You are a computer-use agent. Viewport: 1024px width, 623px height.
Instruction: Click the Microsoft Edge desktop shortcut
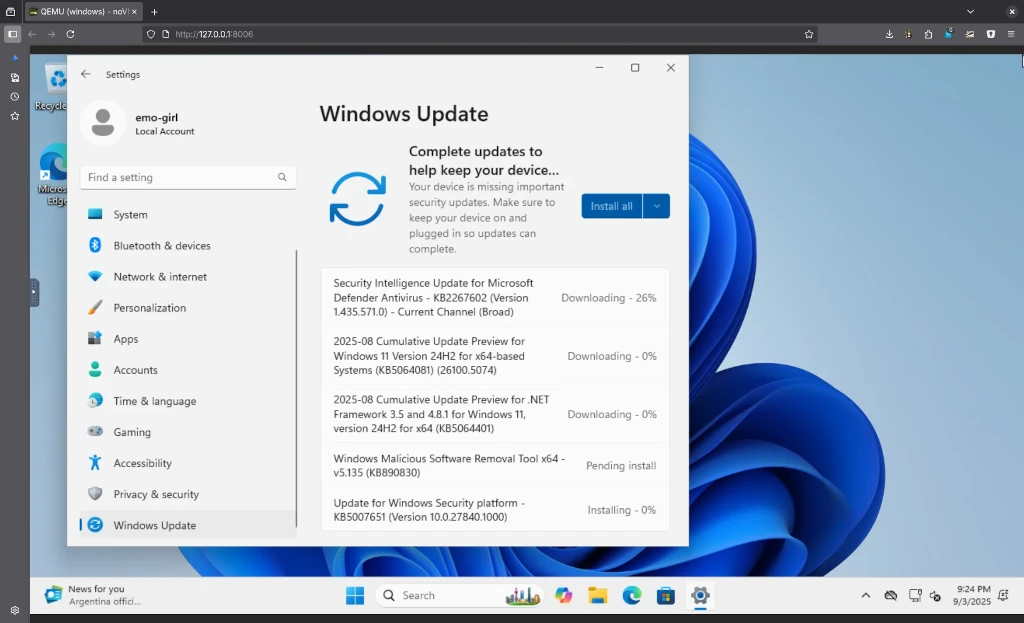(x=54, y=176)
